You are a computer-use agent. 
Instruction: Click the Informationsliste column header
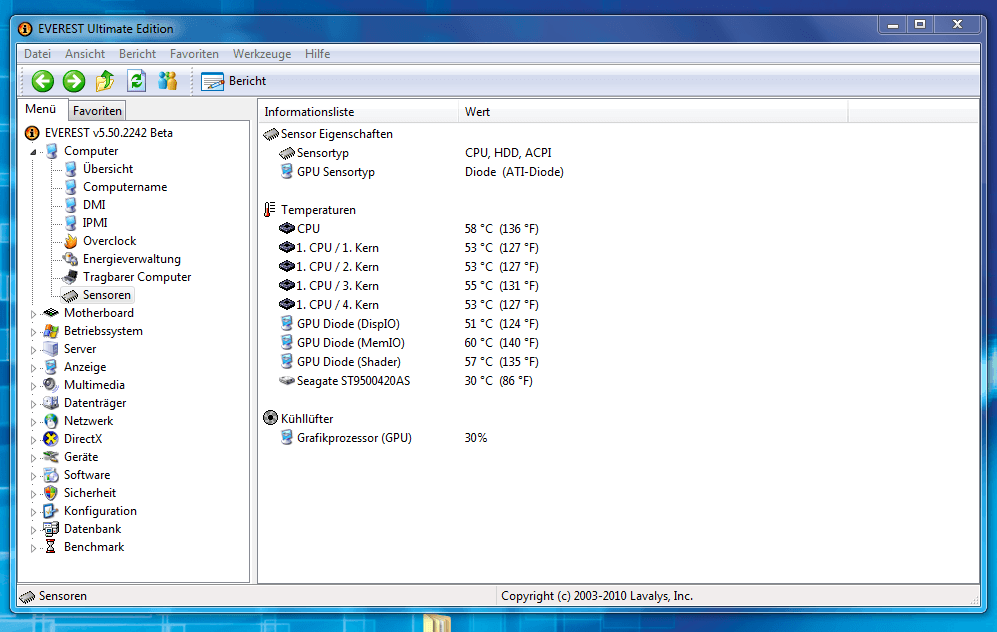pos(358,112)
